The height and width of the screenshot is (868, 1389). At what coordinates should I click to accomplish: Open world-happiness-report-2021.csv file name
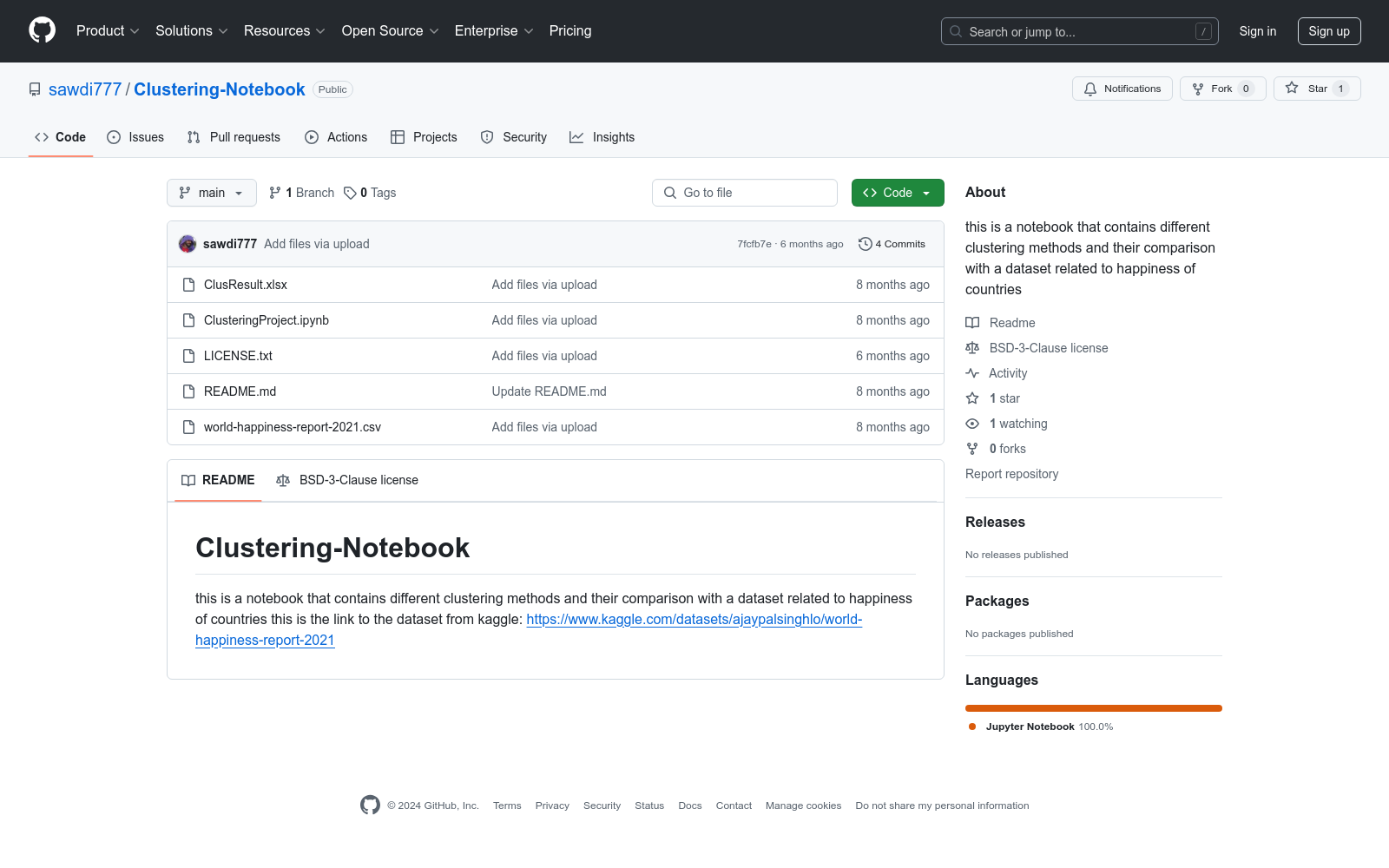[293, 427]
